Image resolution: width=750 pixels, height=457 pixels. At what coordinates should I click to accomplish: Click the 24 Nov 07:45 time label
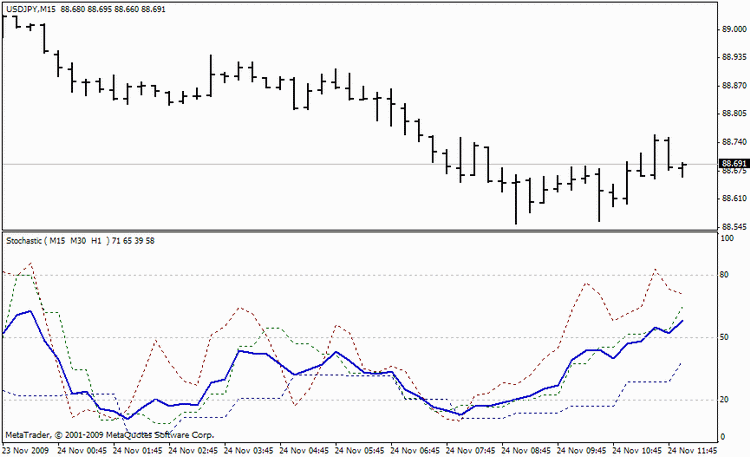pos(470,451)
